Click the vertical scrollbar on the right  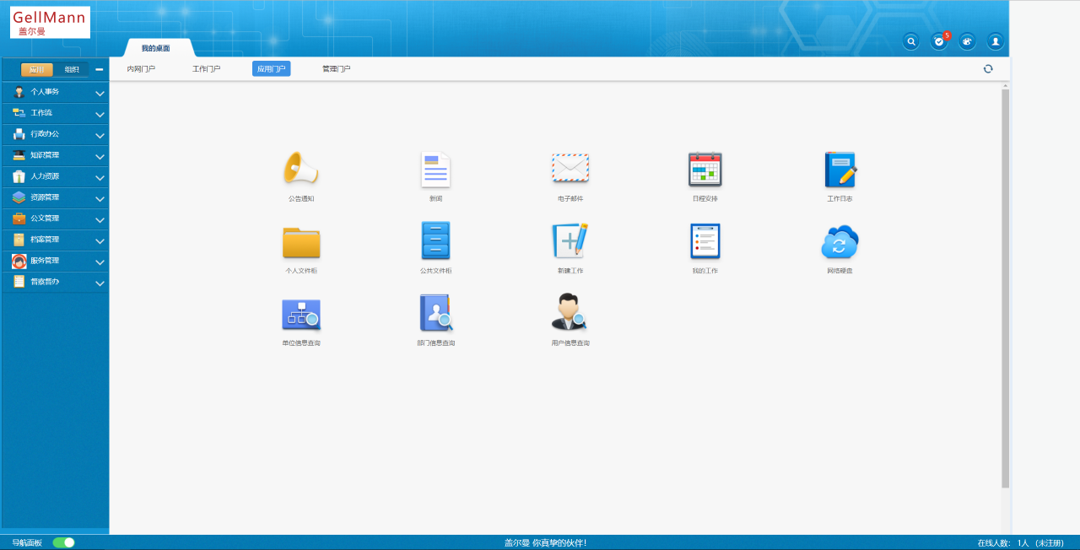point(1005,290)
